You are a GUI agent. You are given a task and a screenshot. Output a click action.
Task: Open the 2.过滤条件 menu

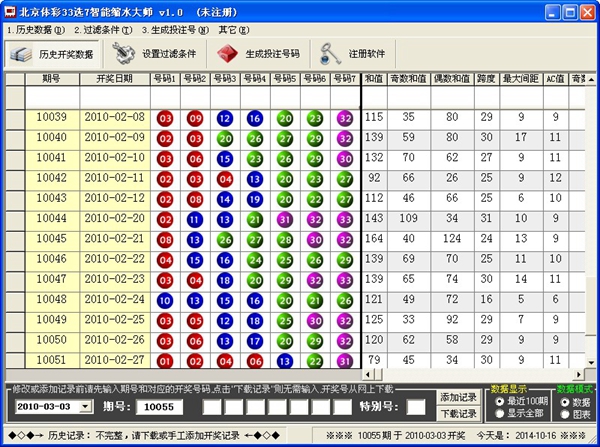[103, 30]
